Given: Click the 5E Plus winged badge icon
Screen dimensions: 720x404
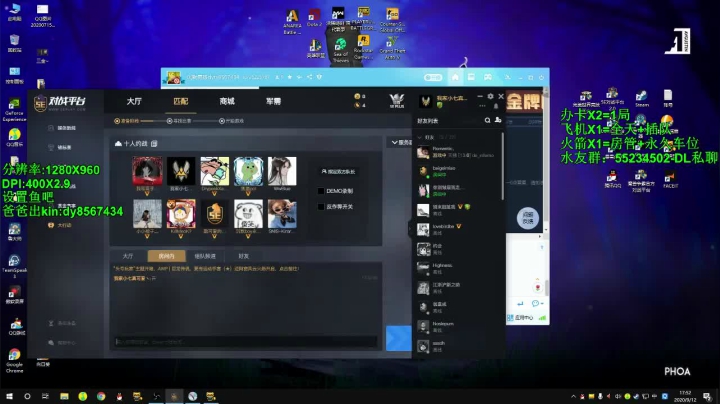Looking at the screenshot, I should coord(397,101).
